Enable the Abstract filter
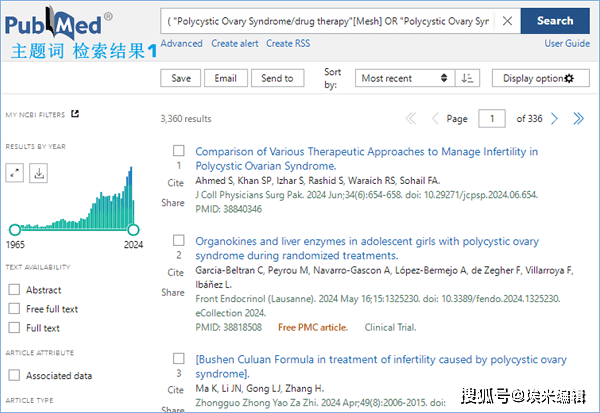600x413 pixels. [x=14, y=289]
